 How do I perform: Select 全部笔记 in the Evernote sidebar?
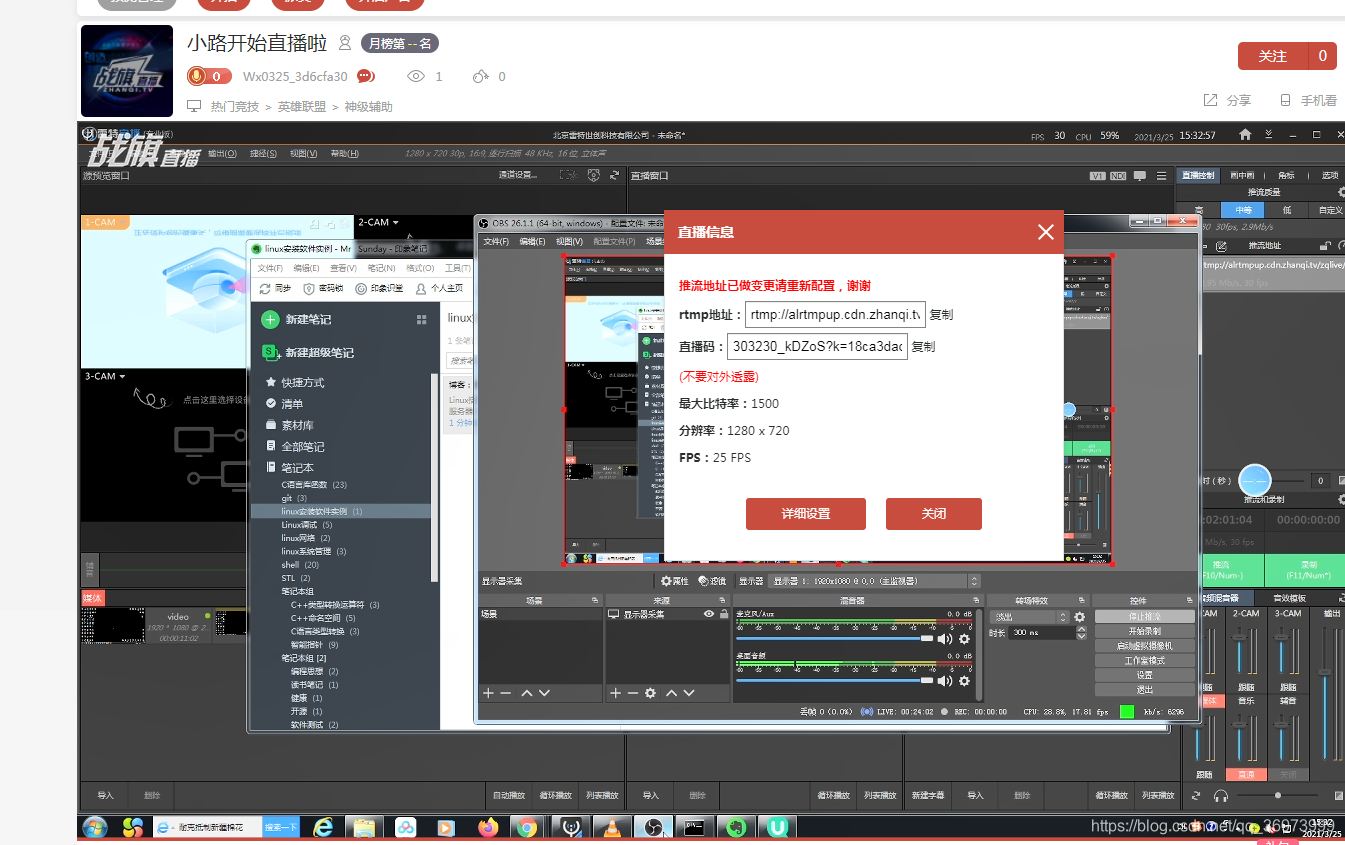coord(302,447)
